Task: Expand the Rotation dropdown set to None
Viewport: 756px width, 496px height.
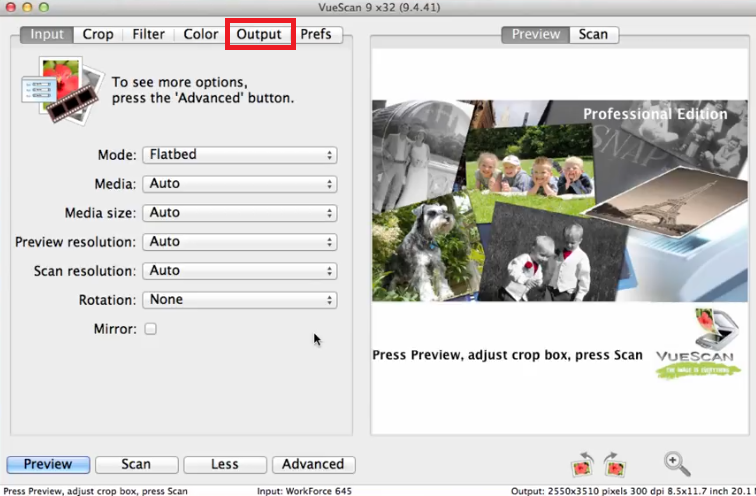Action: click(240, 300)
